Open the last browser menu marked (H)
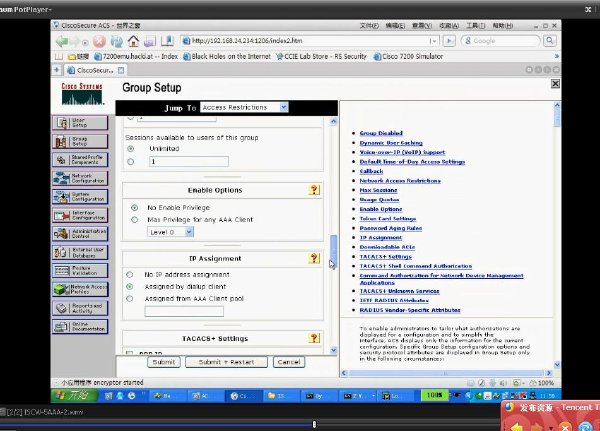 [502, 26]
